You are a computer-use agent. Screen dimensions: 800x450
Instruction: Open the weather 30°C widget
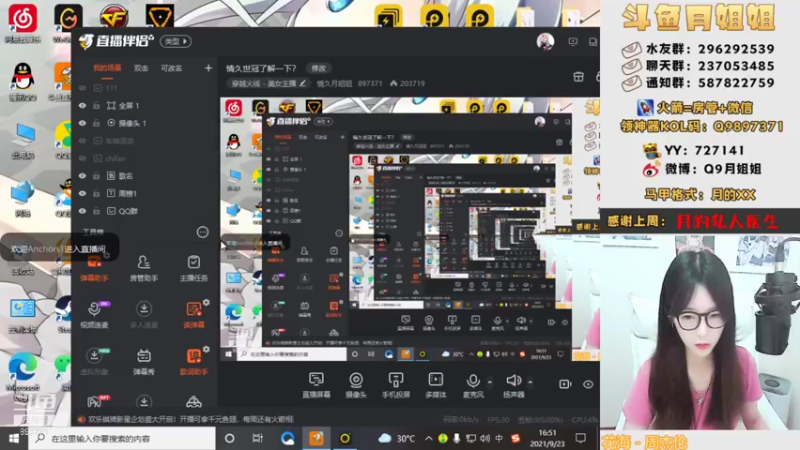click(x=397, y=438)
